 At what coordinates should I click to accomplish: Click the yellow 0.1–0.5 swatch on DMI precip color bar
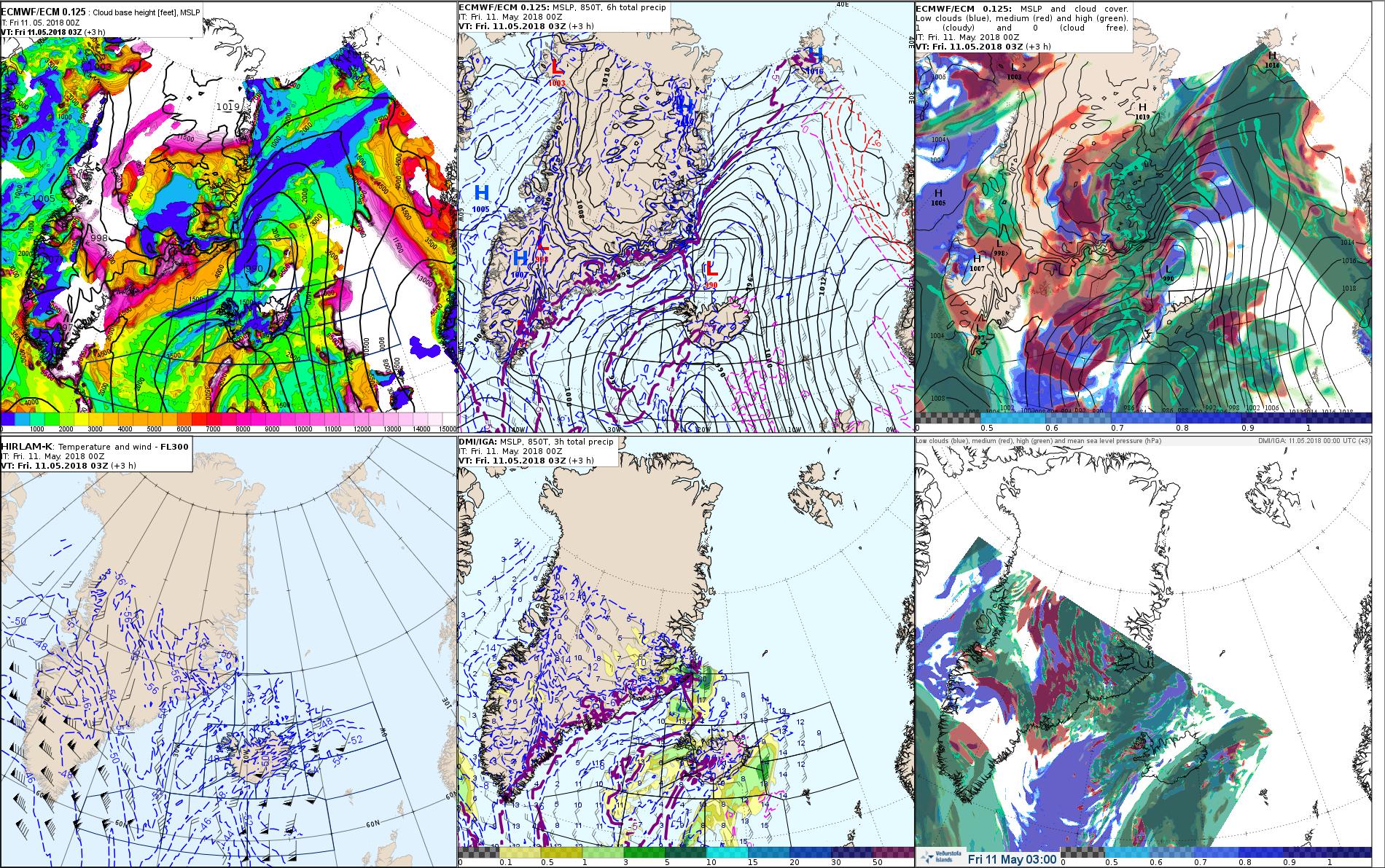520,852
